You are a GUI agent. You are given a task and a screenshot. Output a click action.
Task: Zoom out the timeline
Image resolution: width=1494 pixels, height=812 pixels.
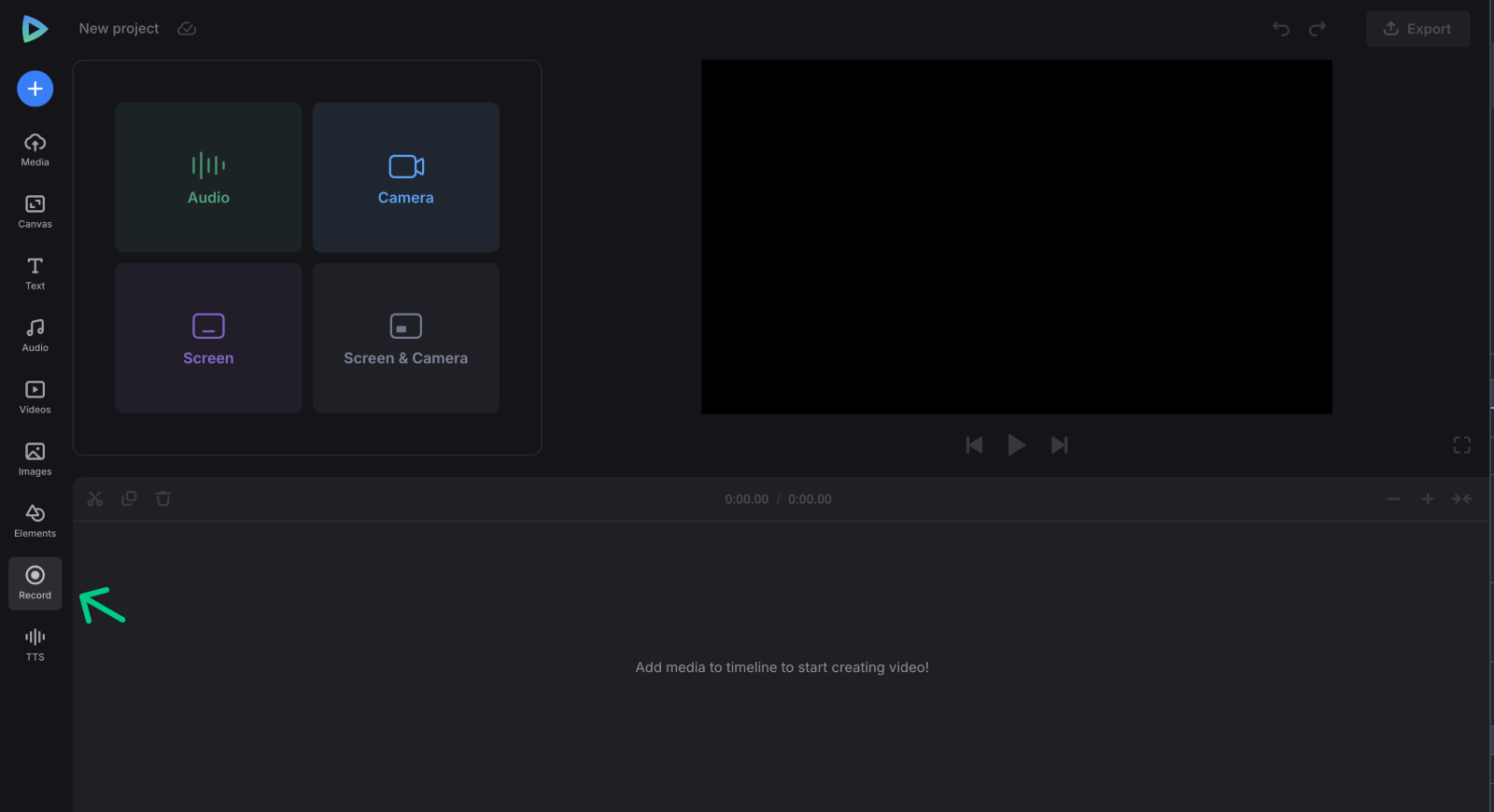click(x=1394, y=499)
